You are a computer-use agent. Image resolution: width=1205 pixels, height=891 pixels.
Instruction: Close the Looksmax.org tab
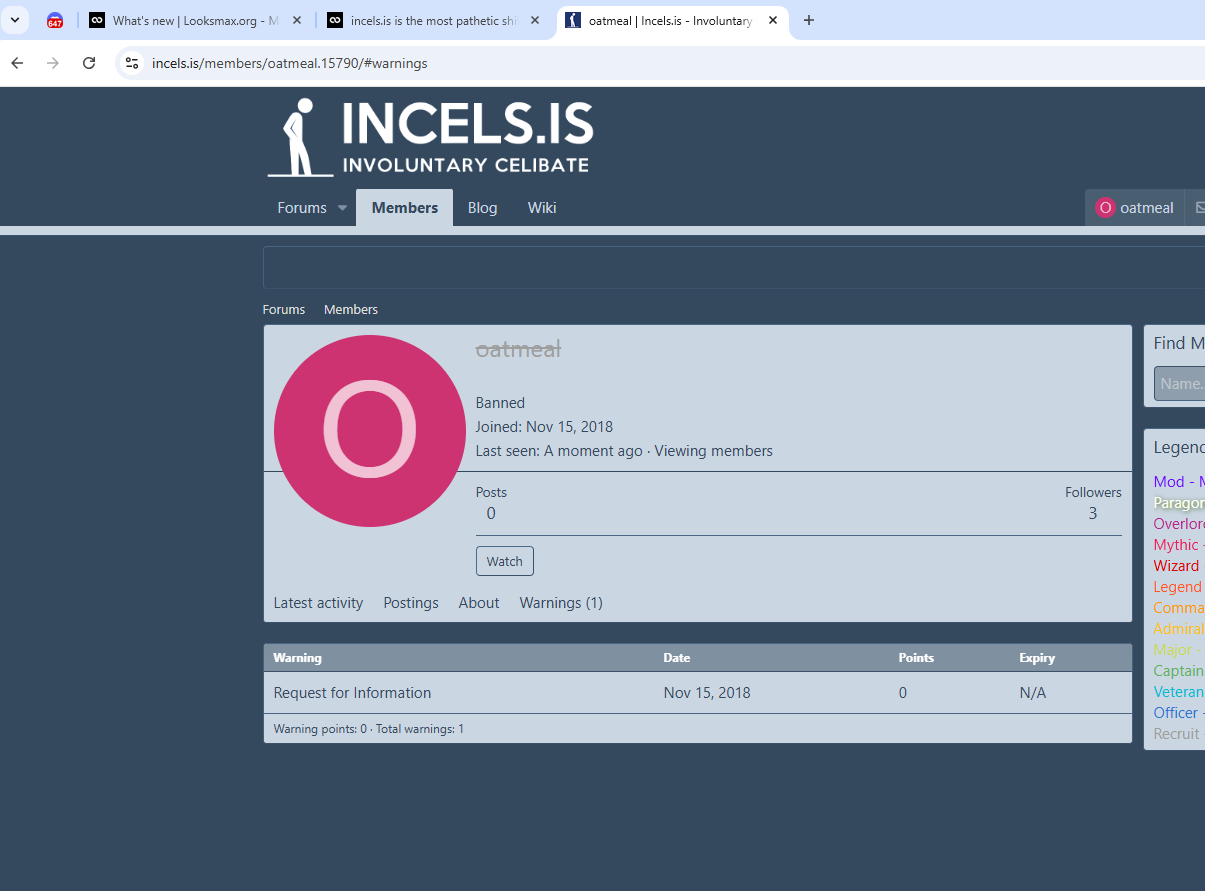(297, 20)
